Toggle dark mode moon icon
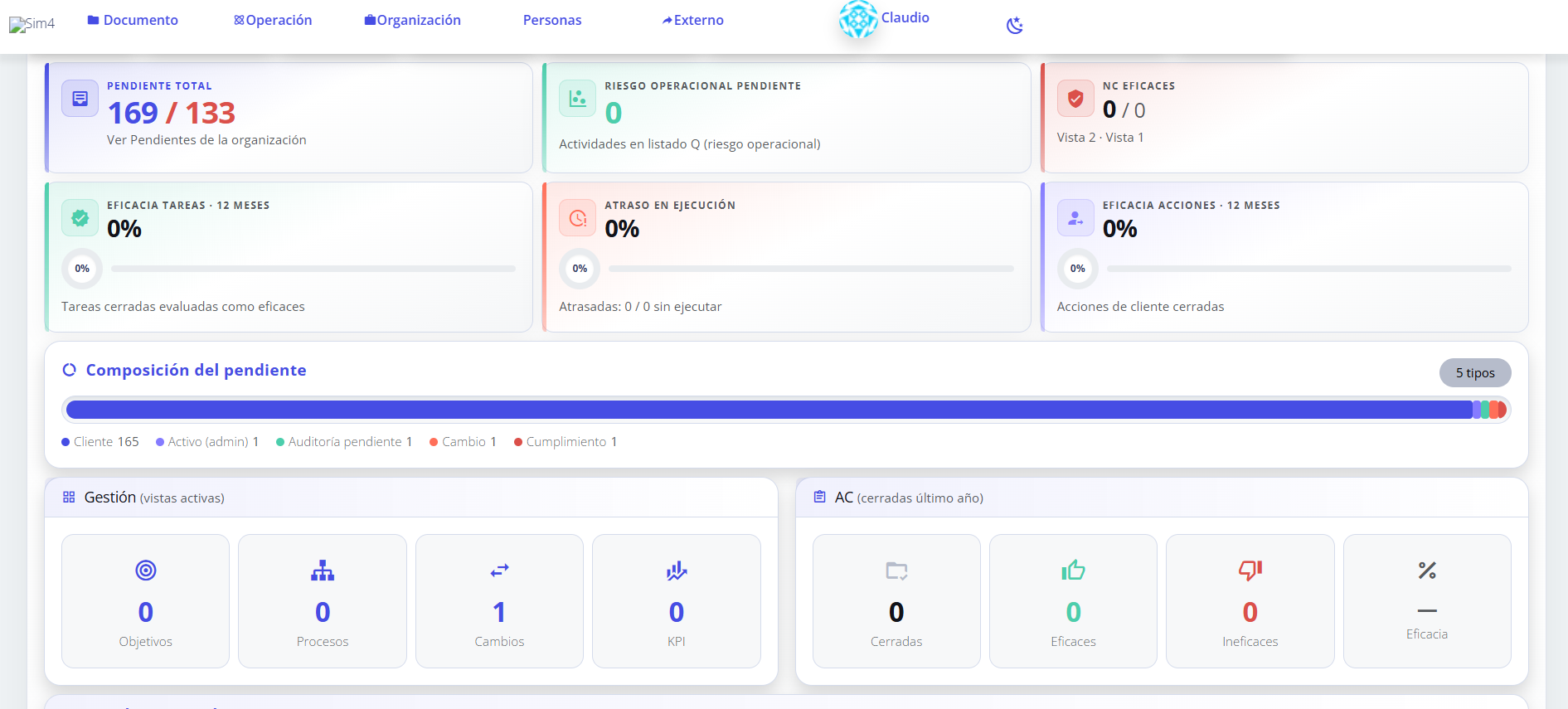Image resolution: width=1568 pixels, height=709 pixels. (1014, 26)
